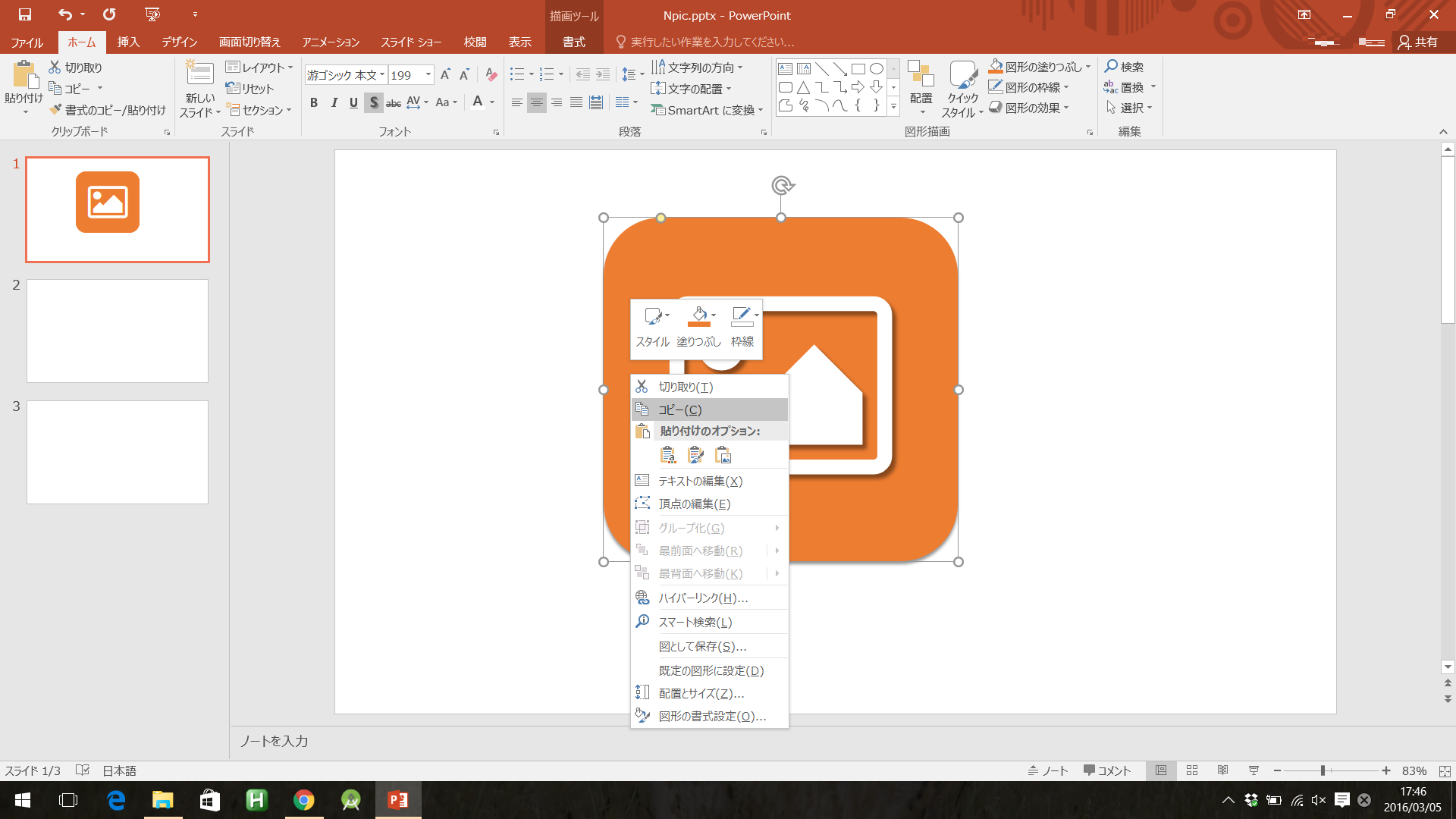Open the font name dropdown
Image resolution: width=1456 pixels, height=819 pixels.
click(382, 74)
